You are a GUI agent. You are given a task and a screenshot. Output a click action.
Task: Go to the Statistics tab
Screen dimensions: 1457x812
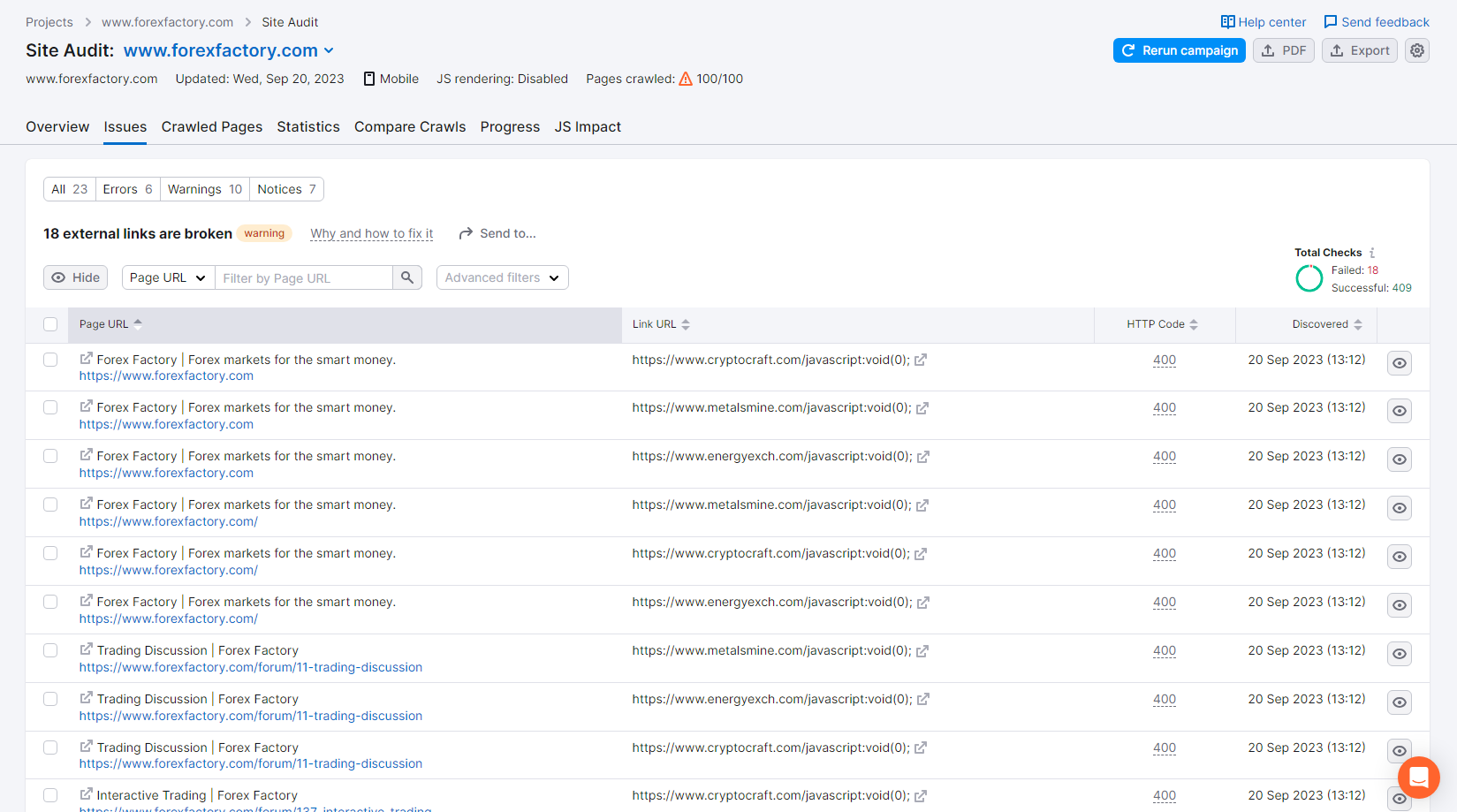coord(308,127)
